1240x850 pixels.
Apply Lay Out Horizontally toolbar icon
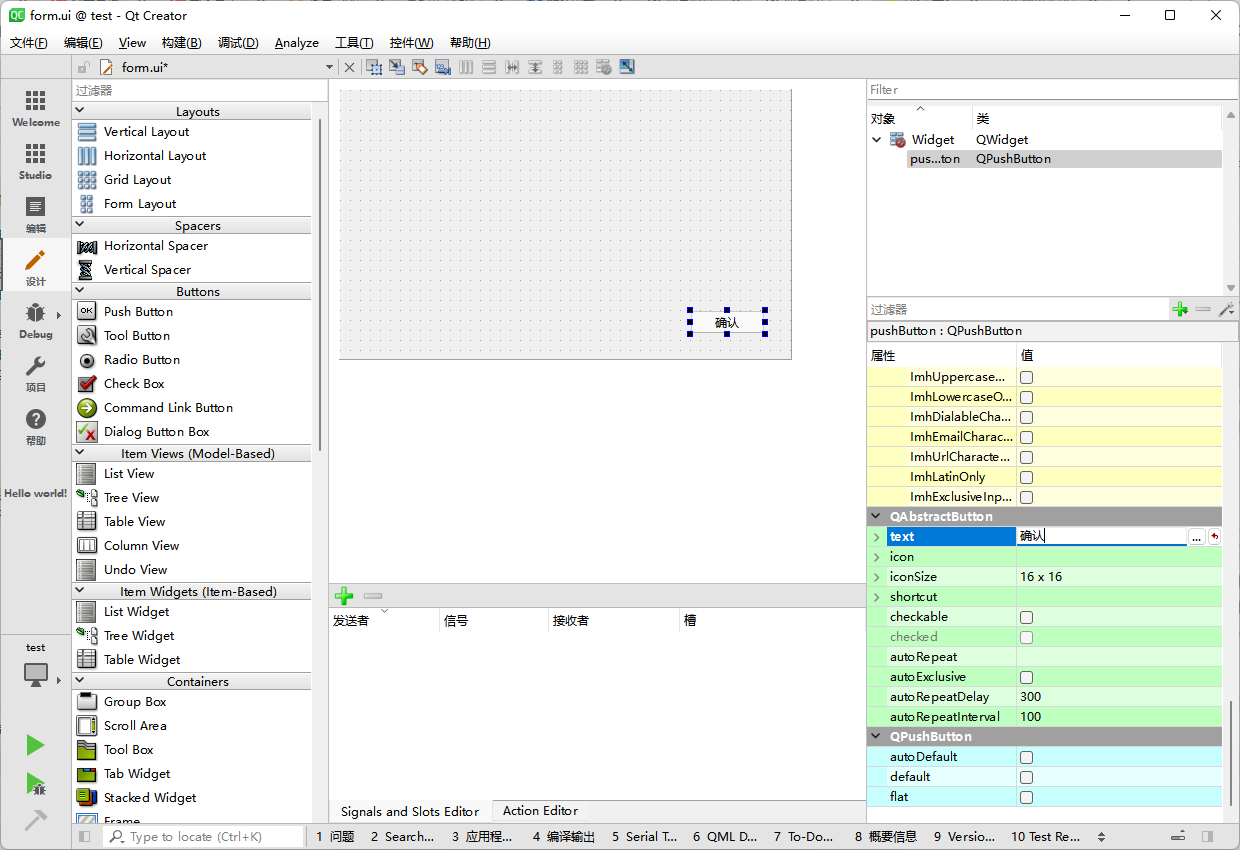click(x=466, y=67)
